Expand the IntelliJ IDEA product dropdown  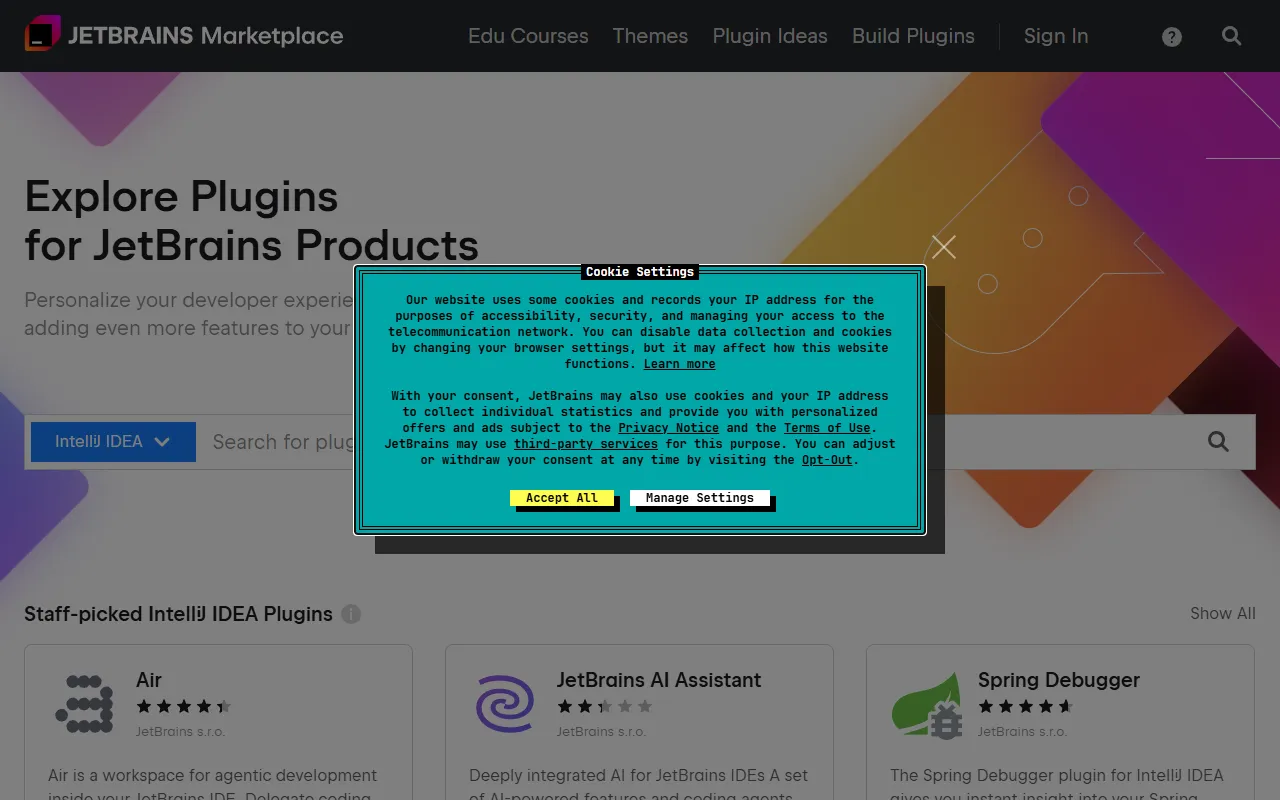click(113, 442)
